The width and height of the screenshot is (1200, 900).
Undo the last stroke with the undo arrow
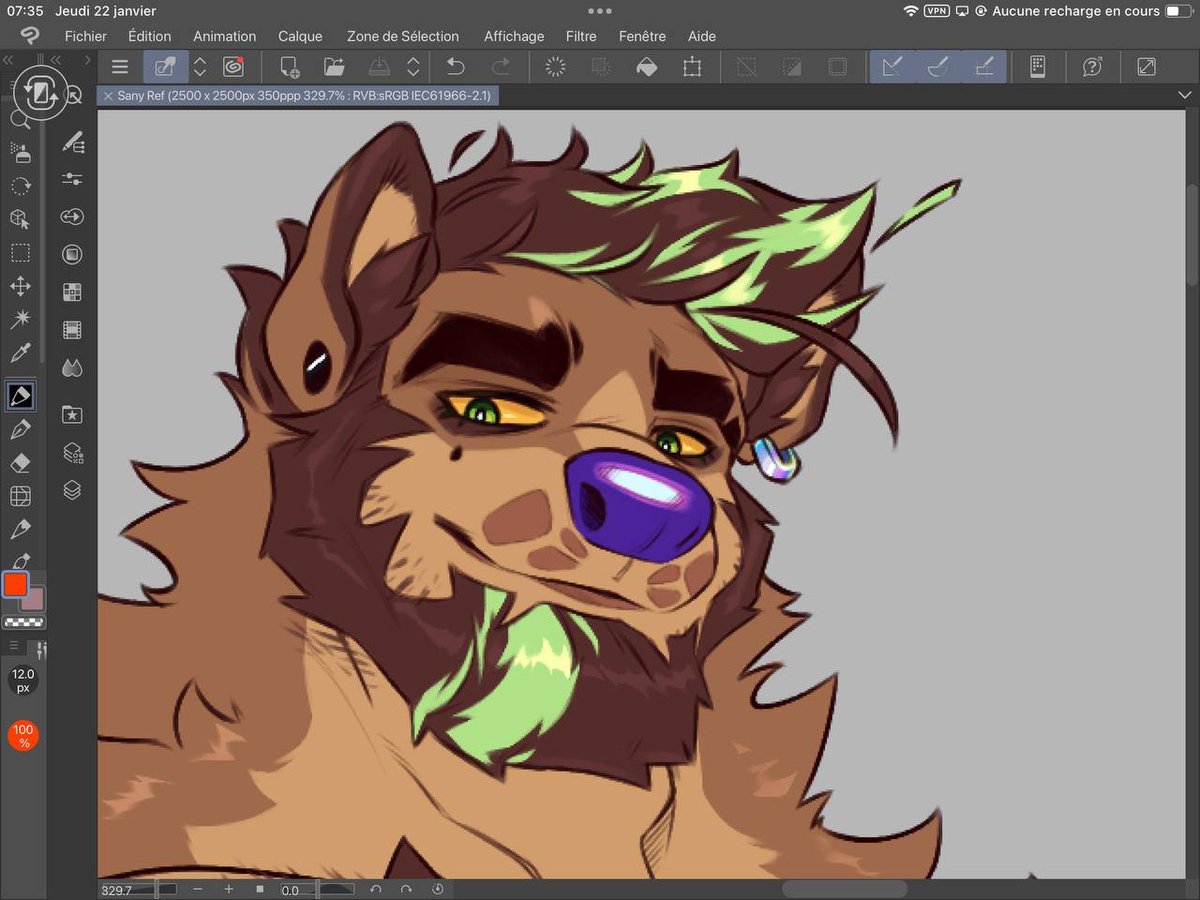click(x=455, y=66)
